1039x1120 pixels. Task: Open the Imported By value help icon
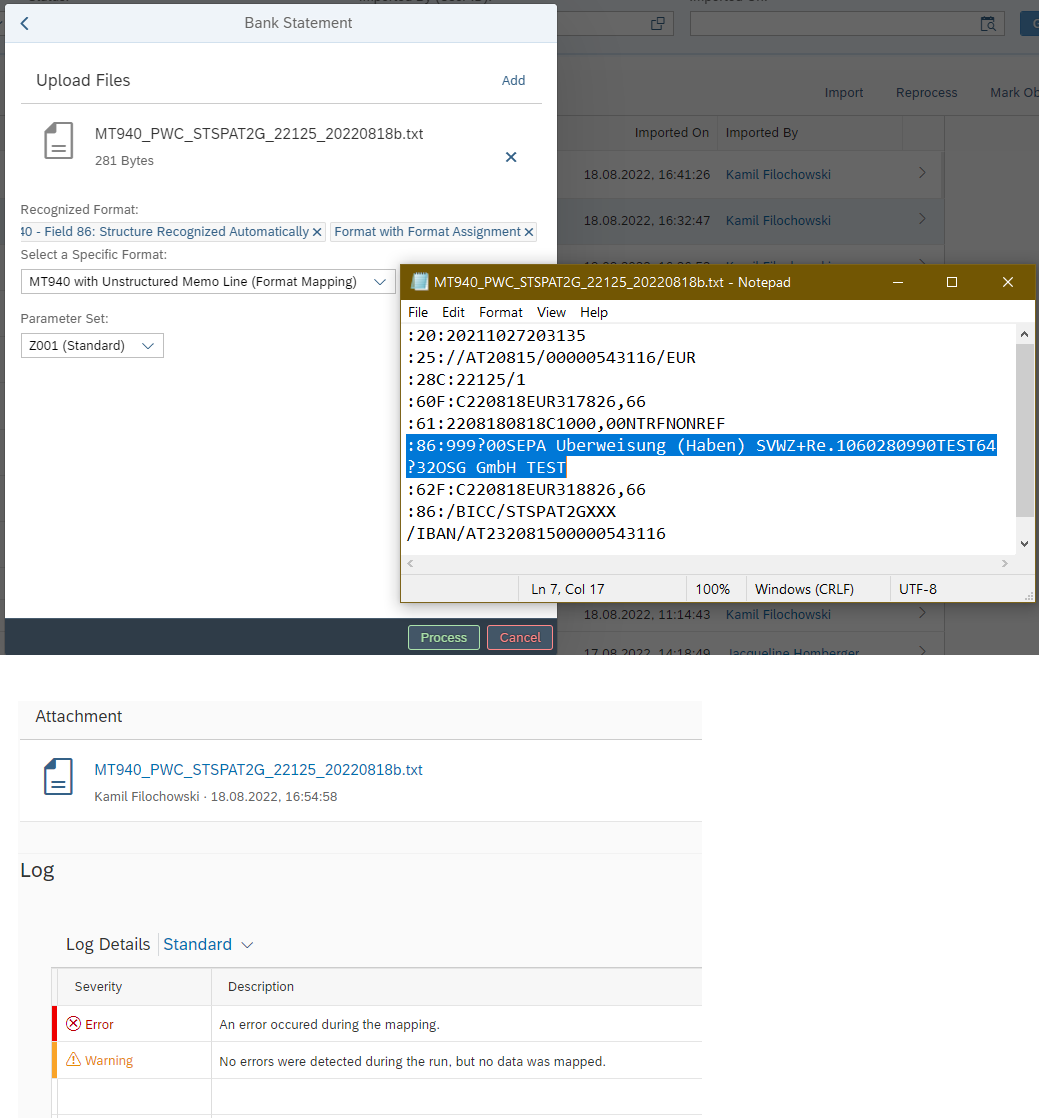pyautogui.click(x=657, y=24)
